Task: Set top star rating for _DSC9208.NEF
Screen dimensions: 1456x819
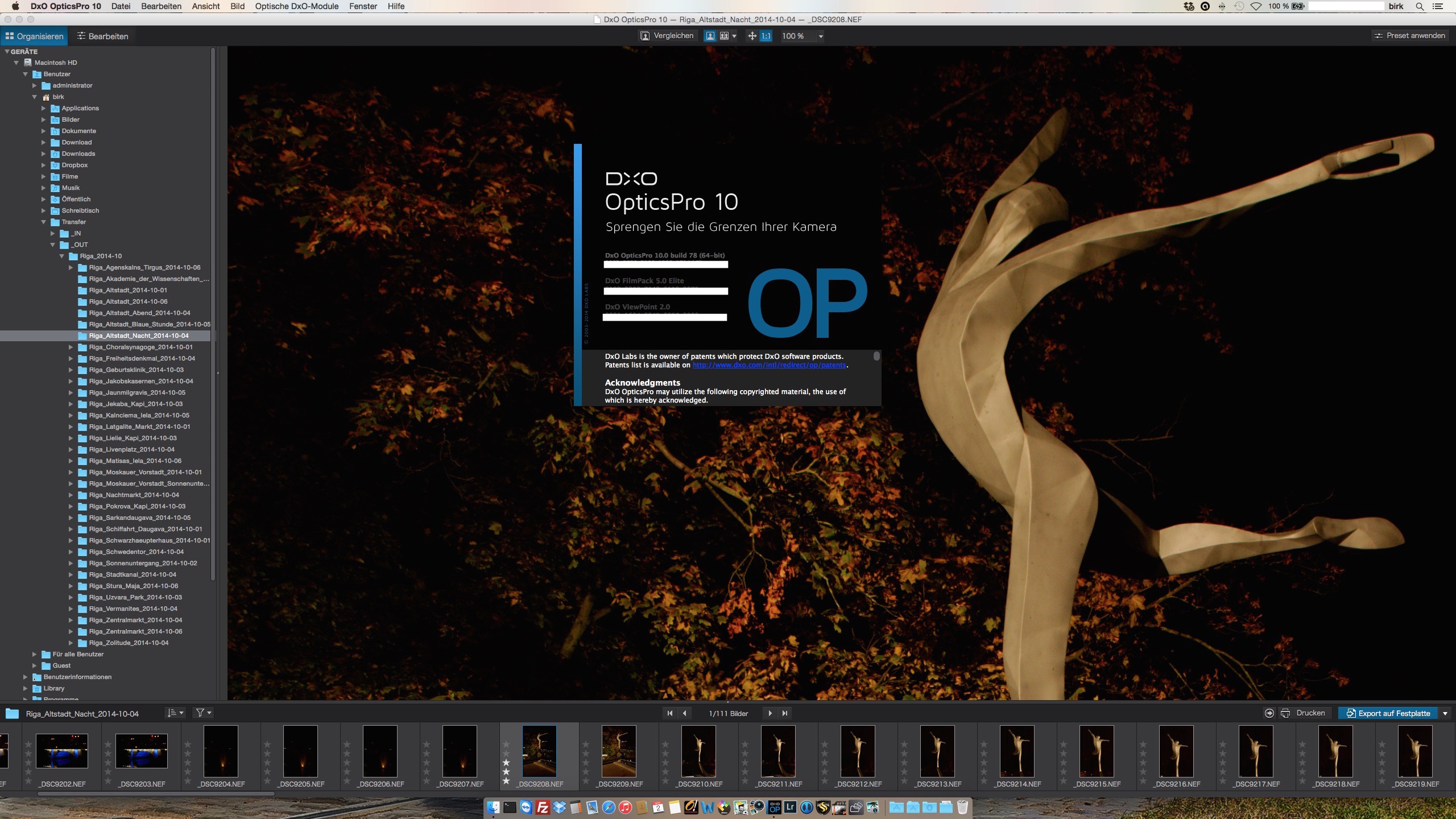Action: pyautogui.click(x=506, y=744)
